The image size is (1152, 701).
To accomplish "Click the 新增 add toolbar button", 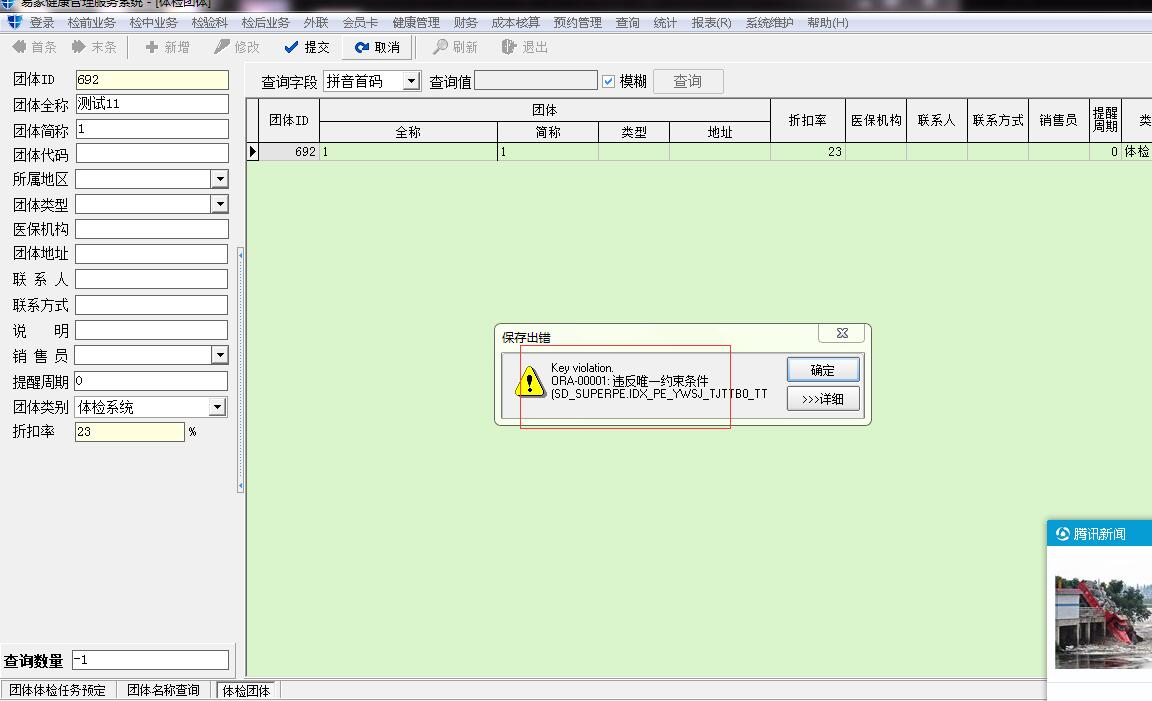I will (x=168, y=47).
